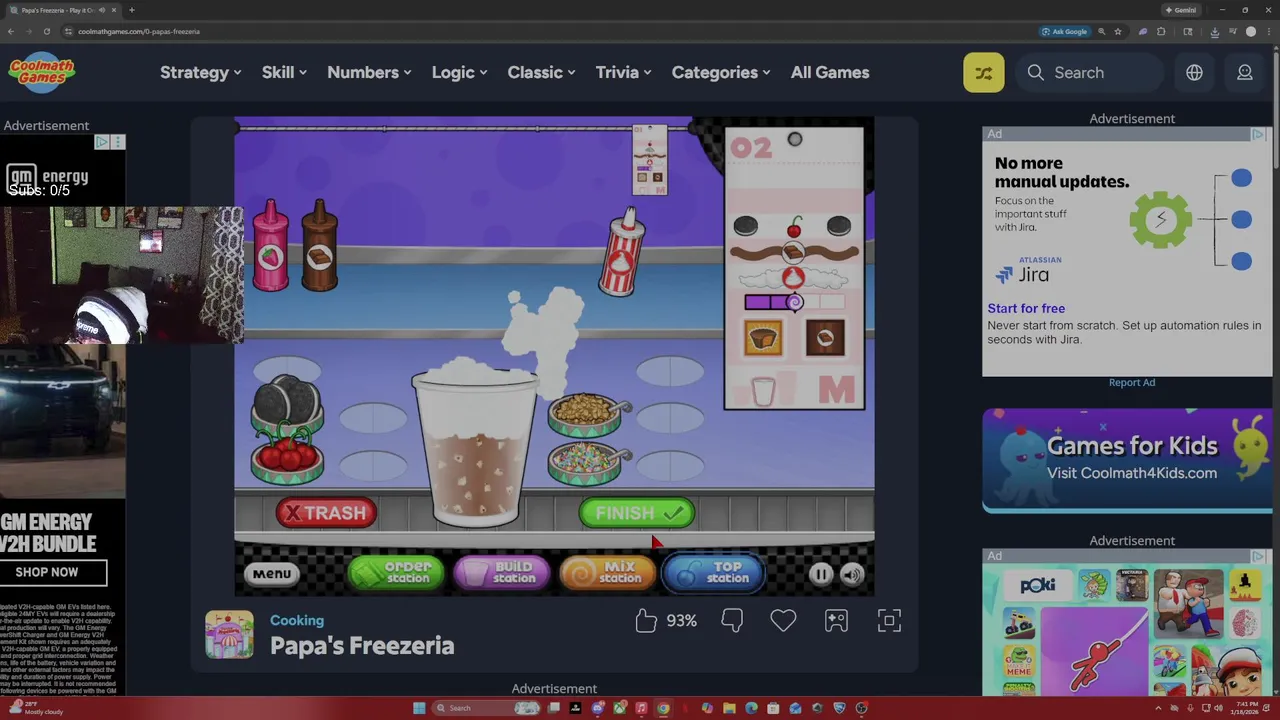Grab the whipped cream can
Viewport: 1280px width, 720px height.
tap(621, 252)
